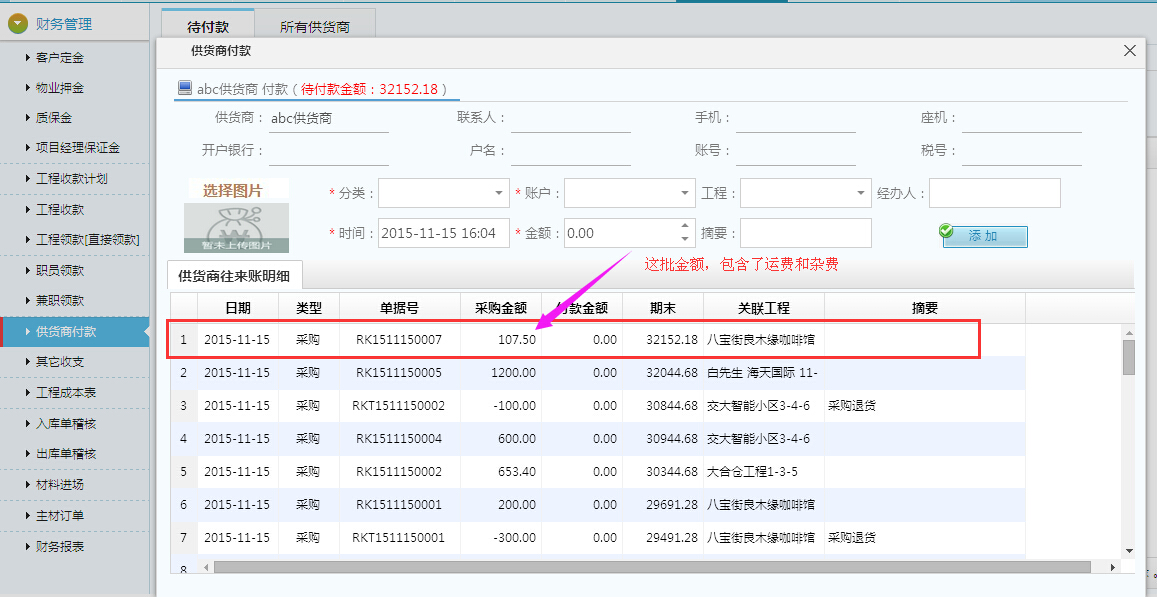Select row with 单据号 RK1511150005
The height and width of the screenshot is (597, 1157).
click(x=398, y=373)
